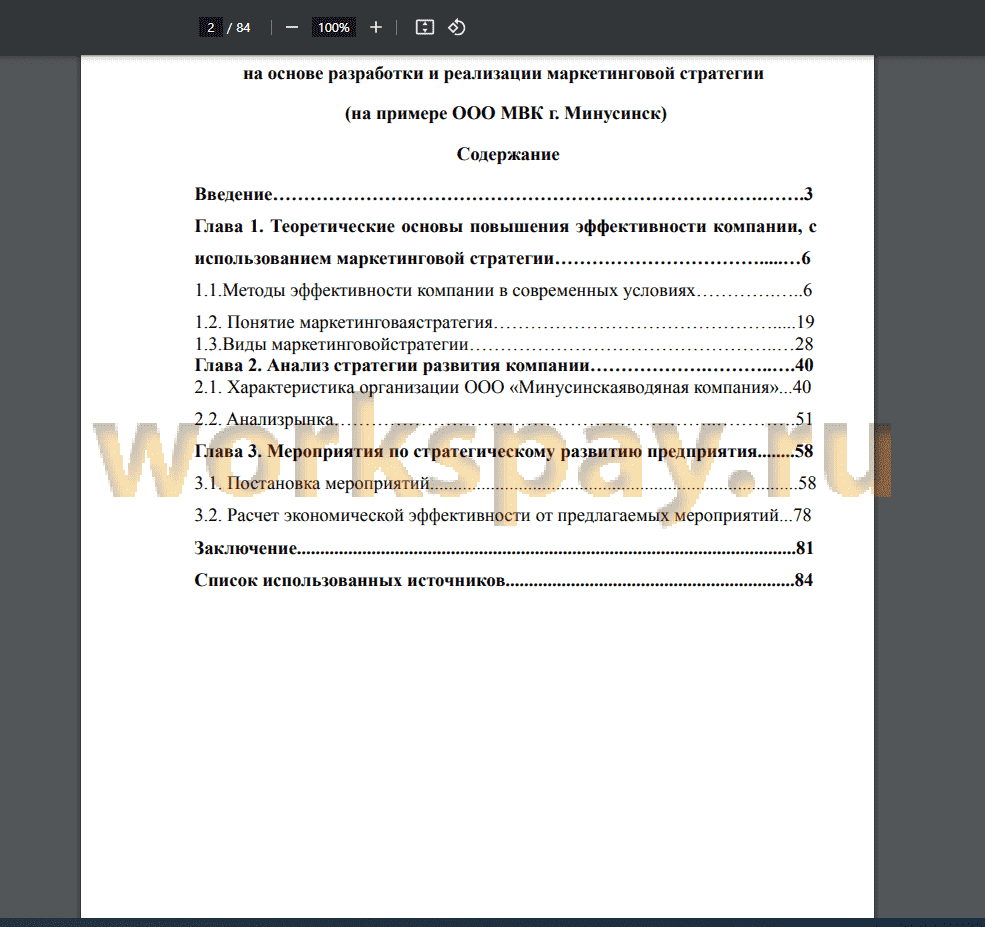Image resolution: width=985 pixels, height=927 pixels.
Task: Select the 100% zoom level field
Action: pos(334,28)
